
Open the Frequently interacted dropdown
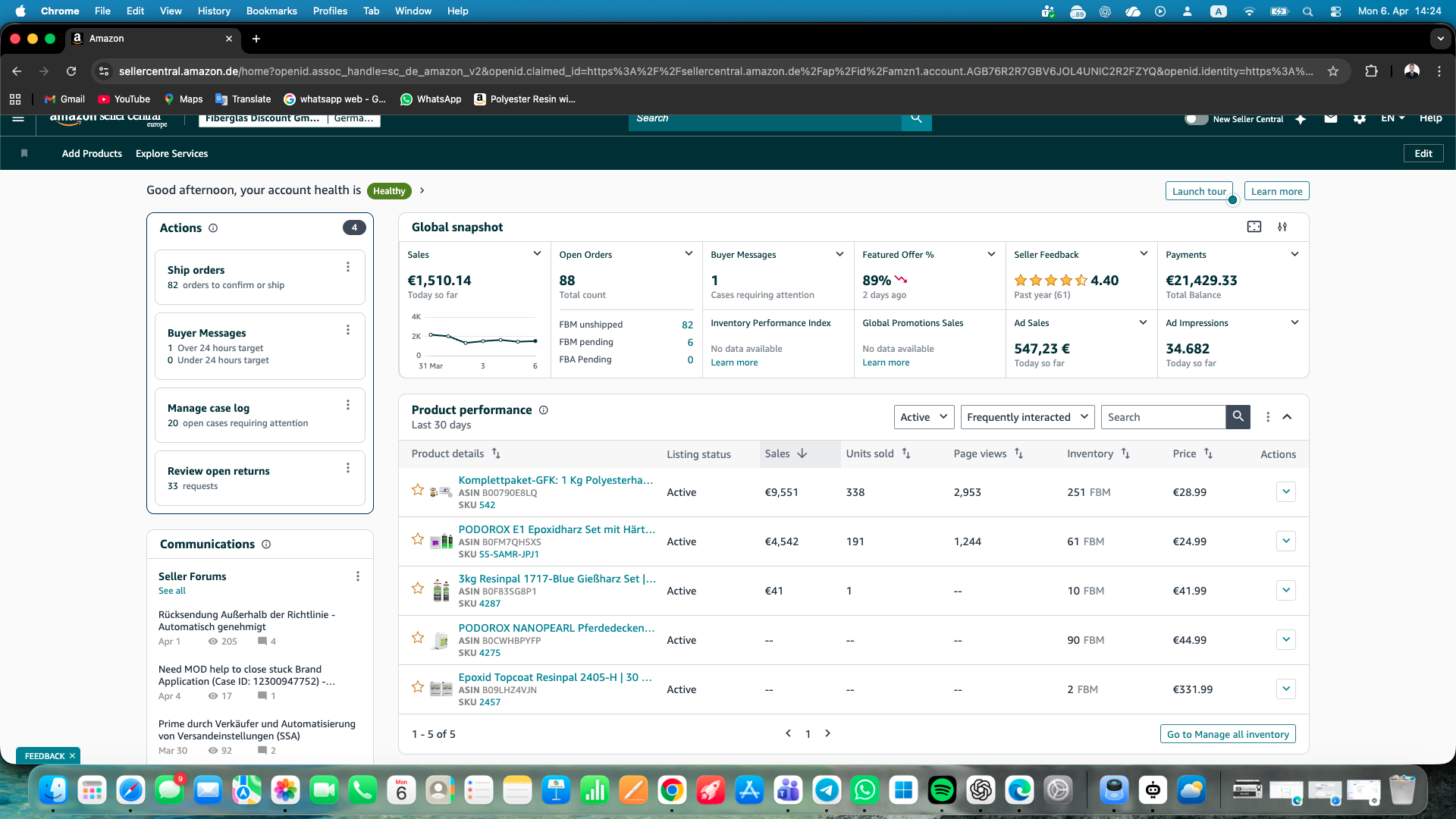tap(1027, 417)
